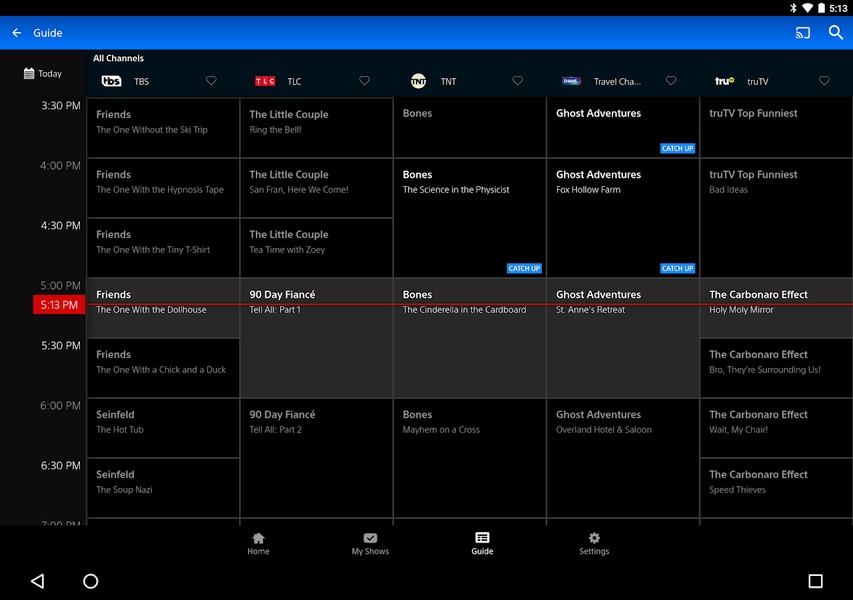Open Bones Mayhem on a Cross
Image resolution: width=853 pixels, height=600 pixels.
pos(469,458)
